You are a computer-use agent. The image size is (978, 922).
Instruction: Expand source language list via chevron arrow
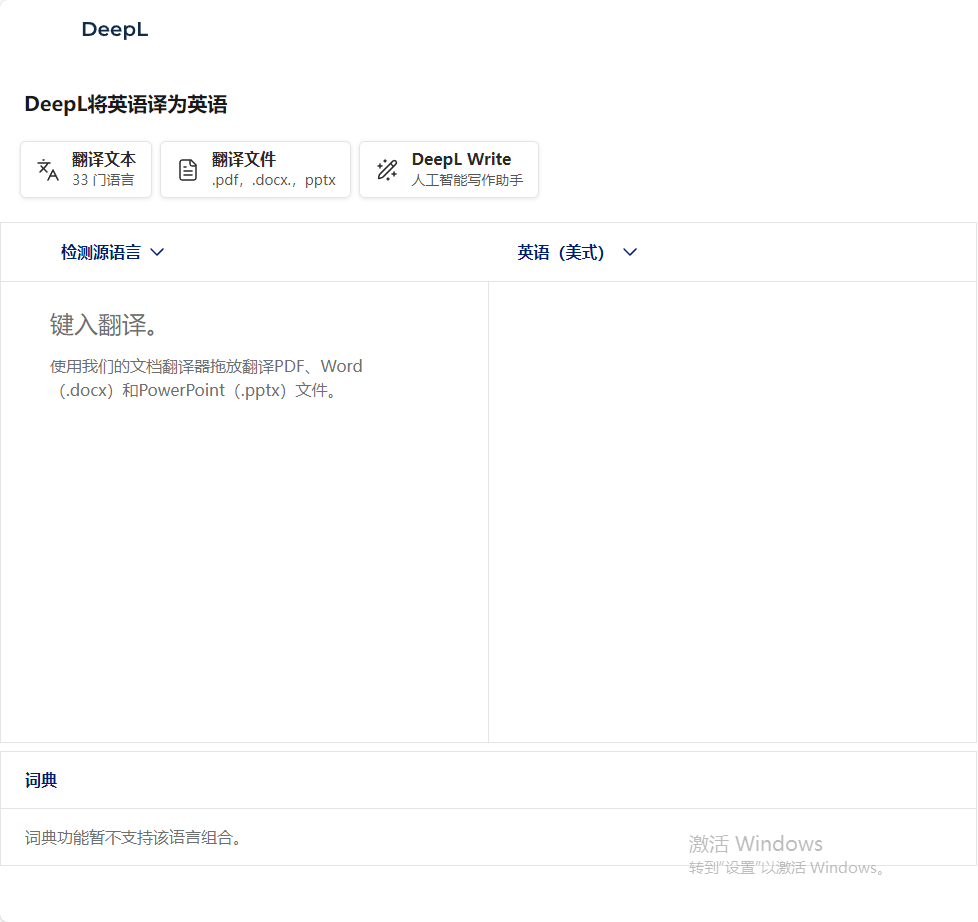coord(157,252)
